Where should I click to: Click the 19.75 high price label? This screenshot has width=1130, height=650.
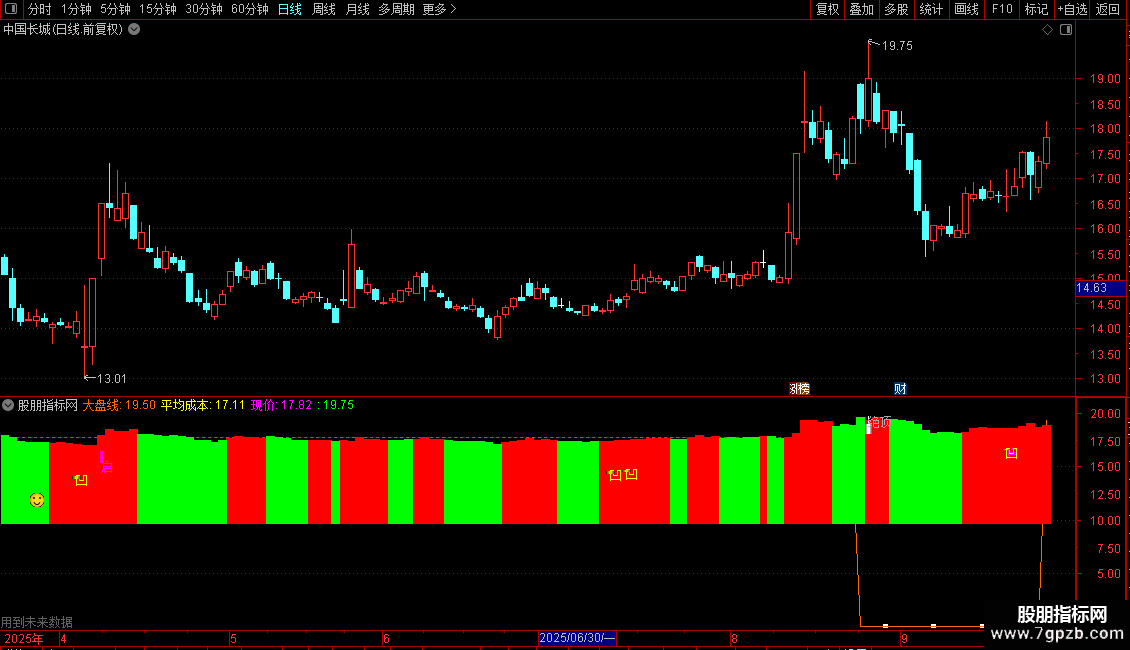click(897, 46)
